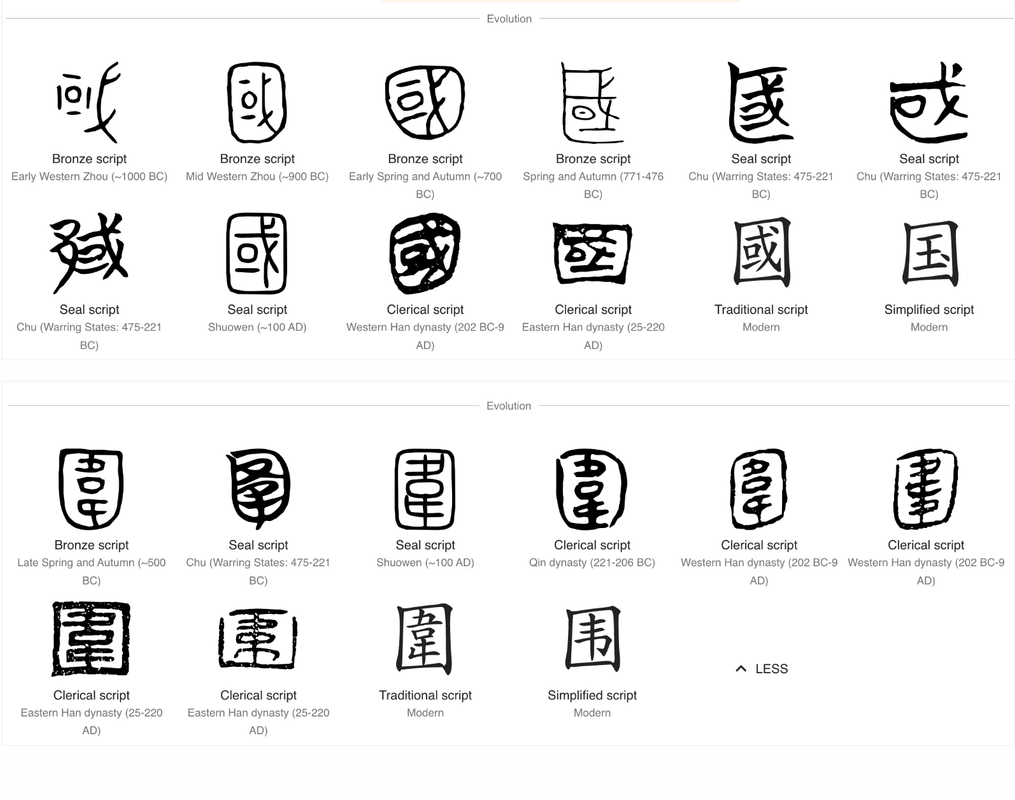
Task: Open the Western Han clerical script glyph of 國
Action: [x=425, y=253]
